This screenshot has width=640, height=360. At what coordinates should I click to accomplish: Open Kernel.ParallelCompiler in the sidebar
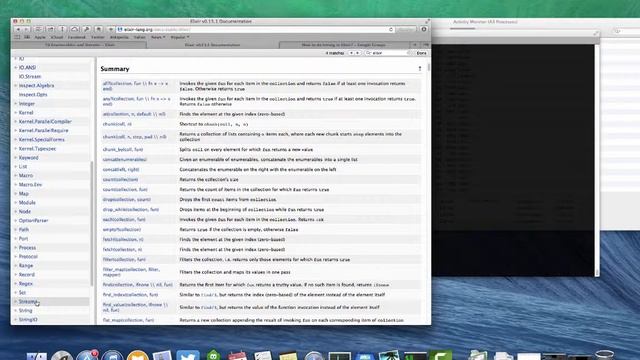click(x=45, y=122)
